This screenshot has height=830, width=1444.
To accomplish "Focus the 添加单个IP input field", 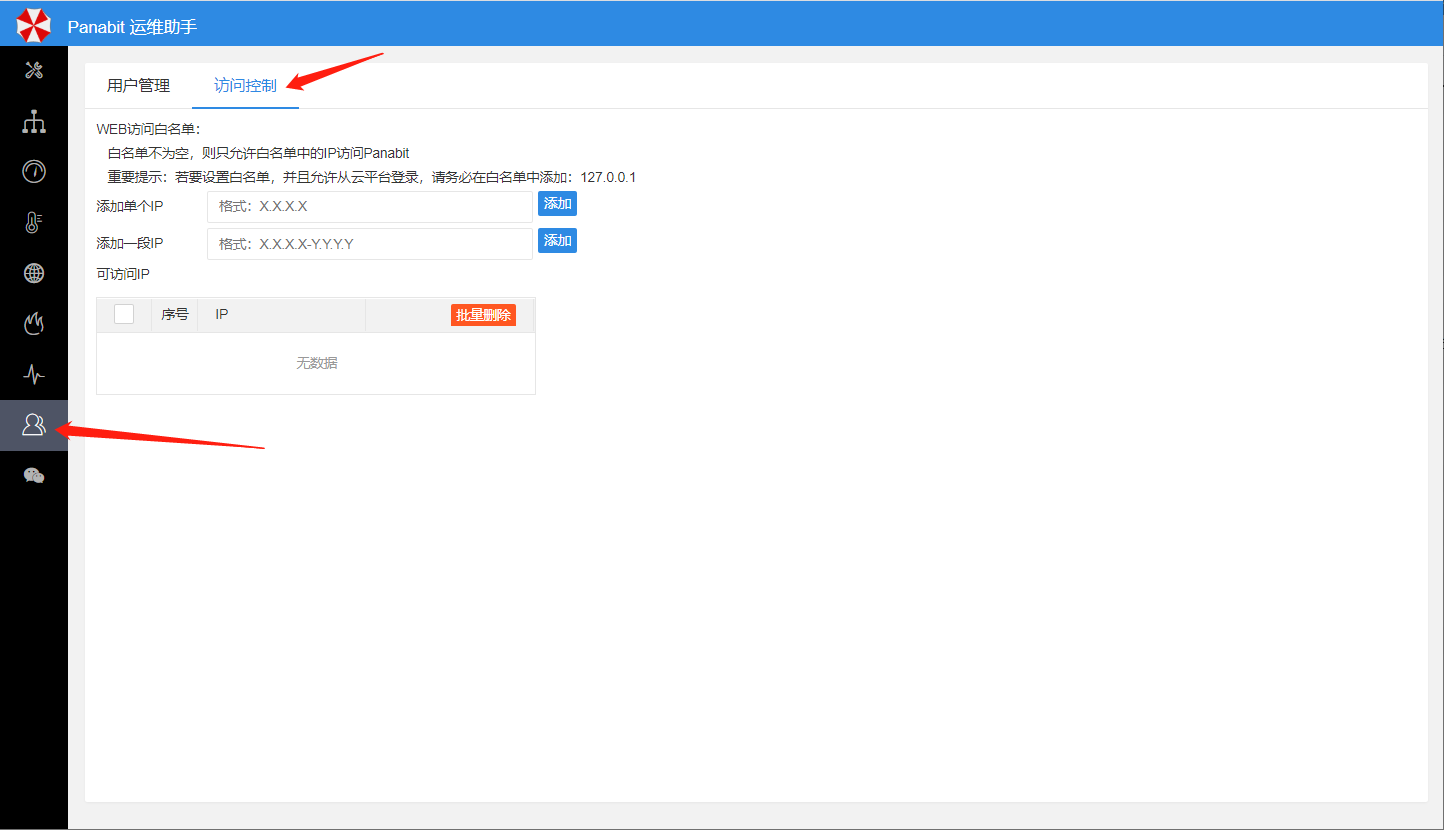I will click(369, 207).
